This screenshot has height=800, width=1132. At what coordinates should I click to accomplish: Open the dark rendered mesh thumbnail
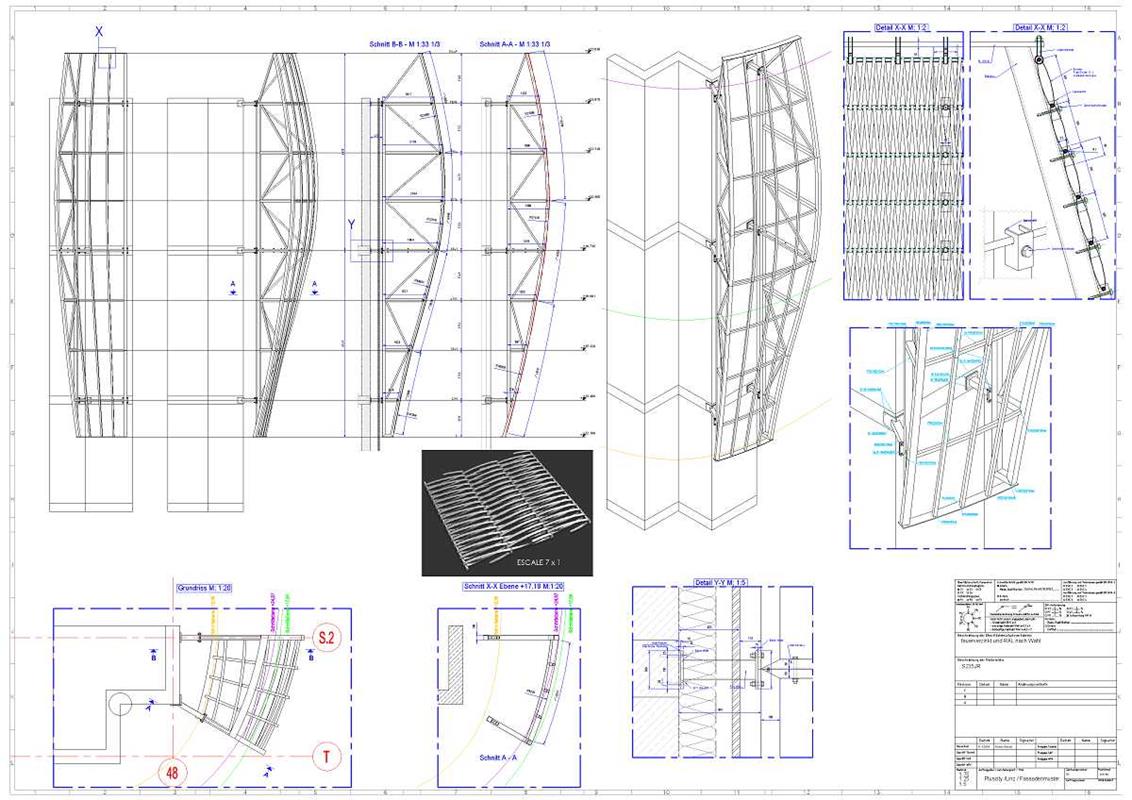[507, 513]
